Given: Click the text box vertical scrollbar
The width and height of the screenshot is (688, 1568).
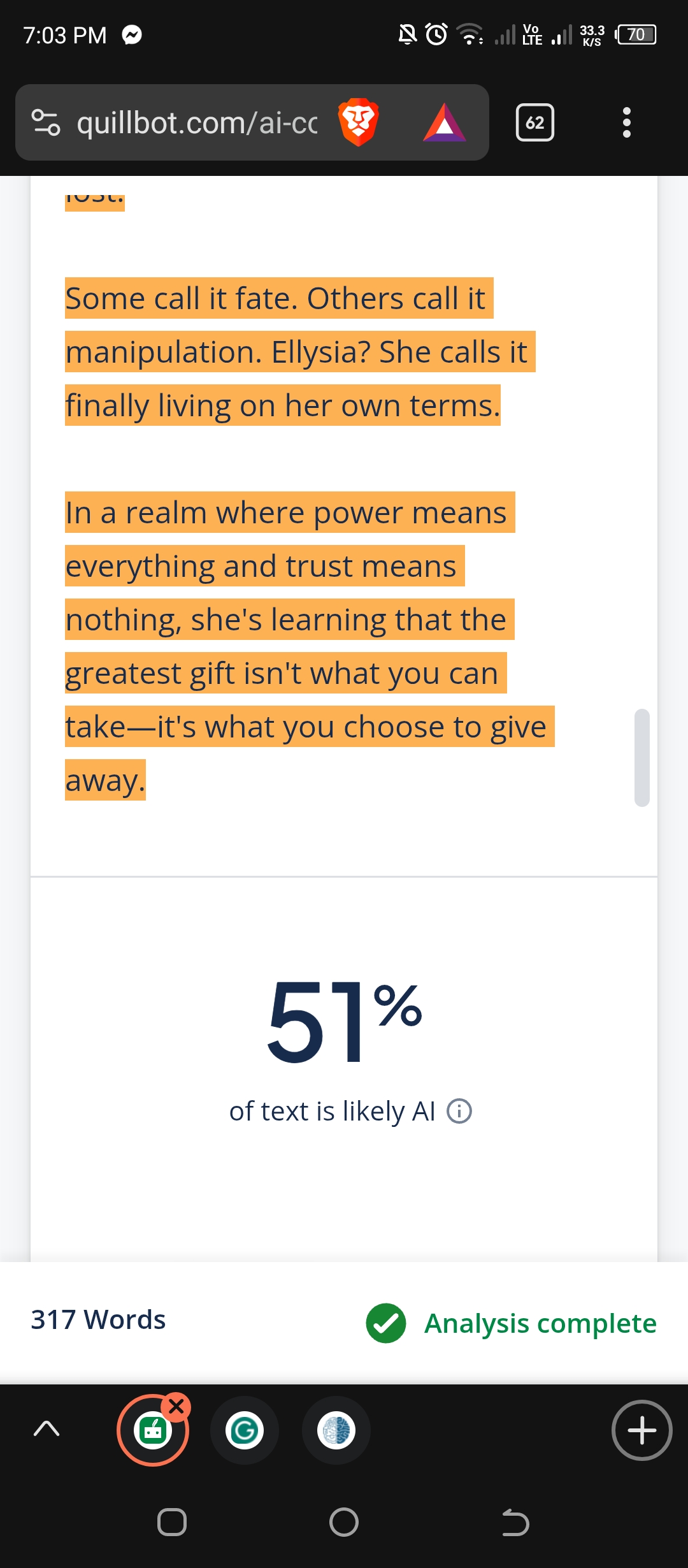Looking at the screenshot, I should pos(642,757).
